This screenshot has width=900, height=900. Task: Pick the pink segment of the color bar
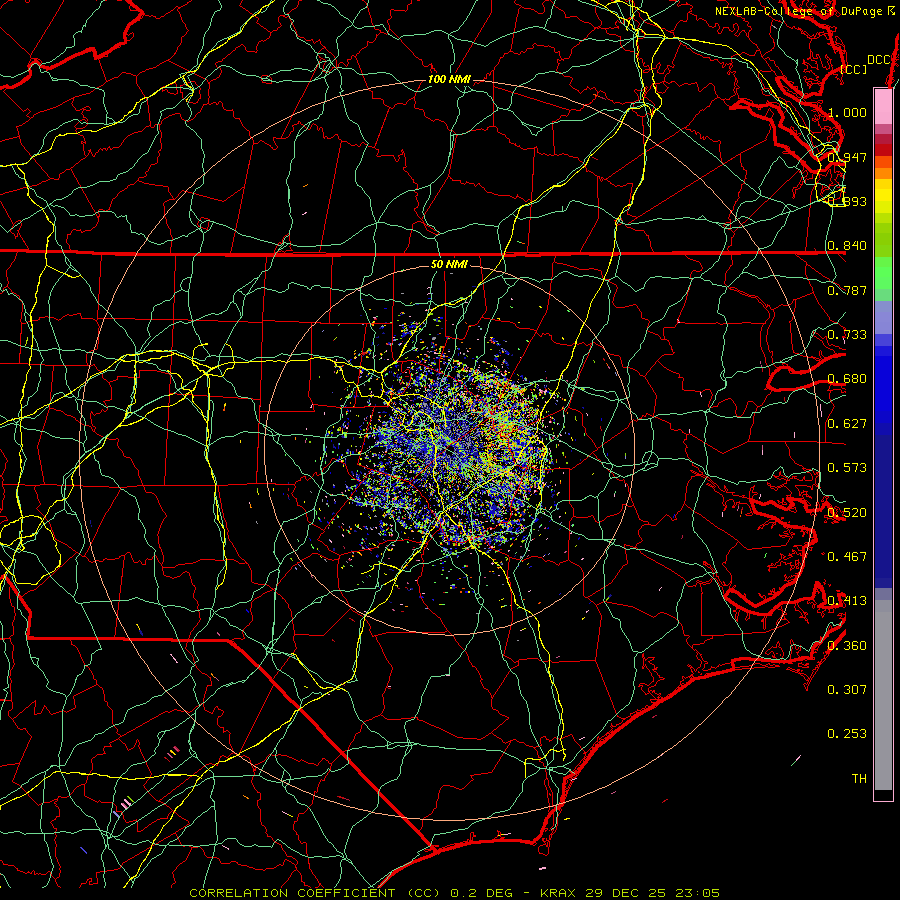883,106
